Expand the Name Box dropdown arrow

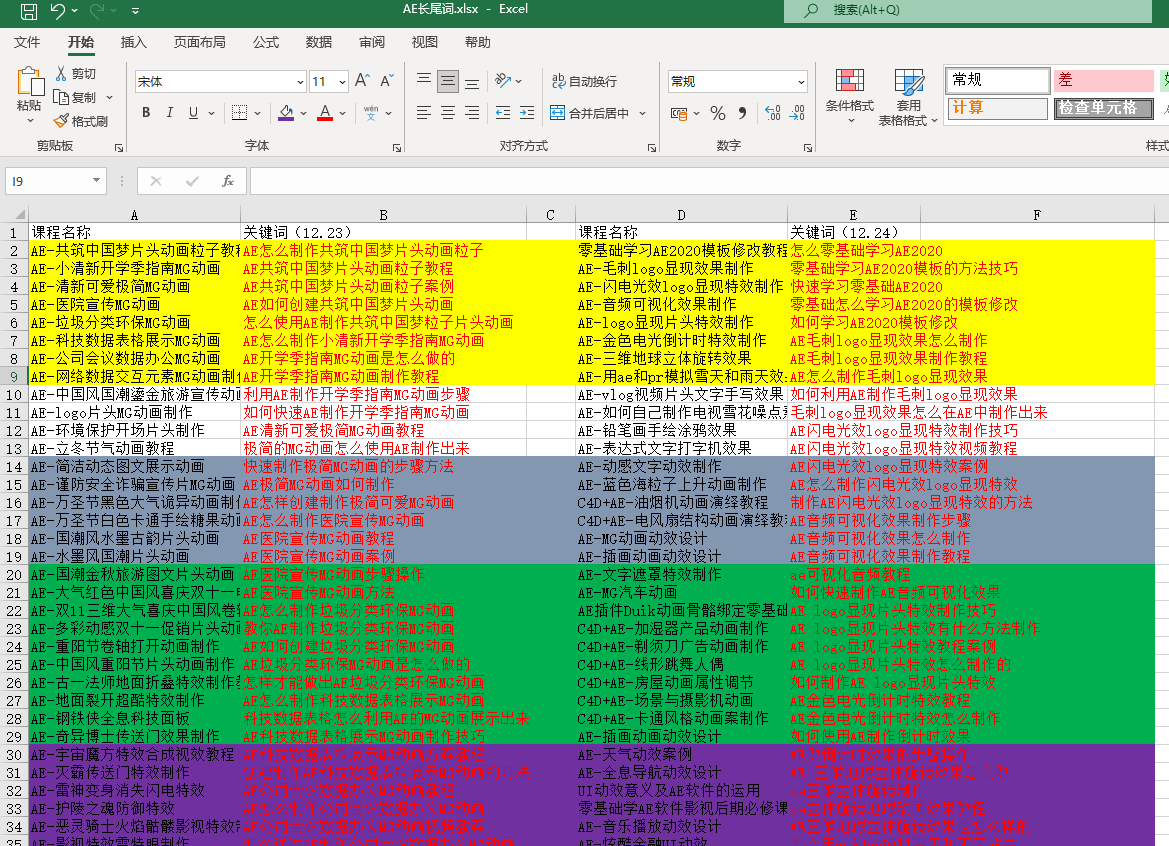(96, 180)
